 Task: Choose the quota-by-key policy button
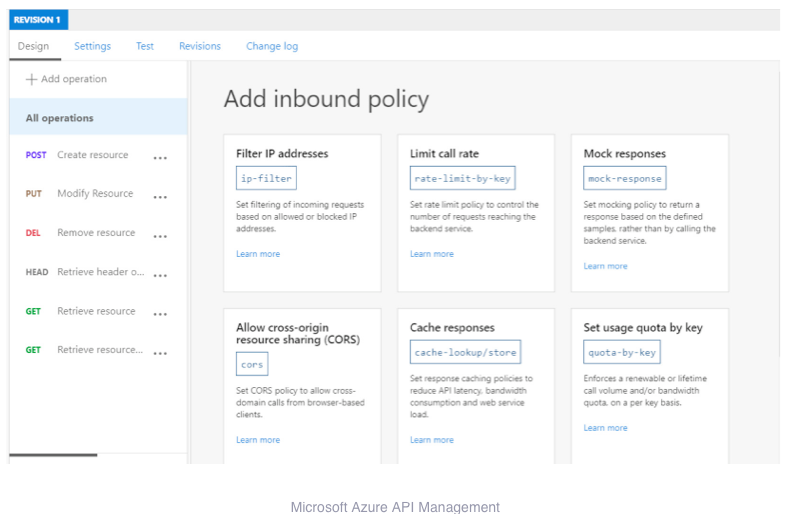(622, 352)
